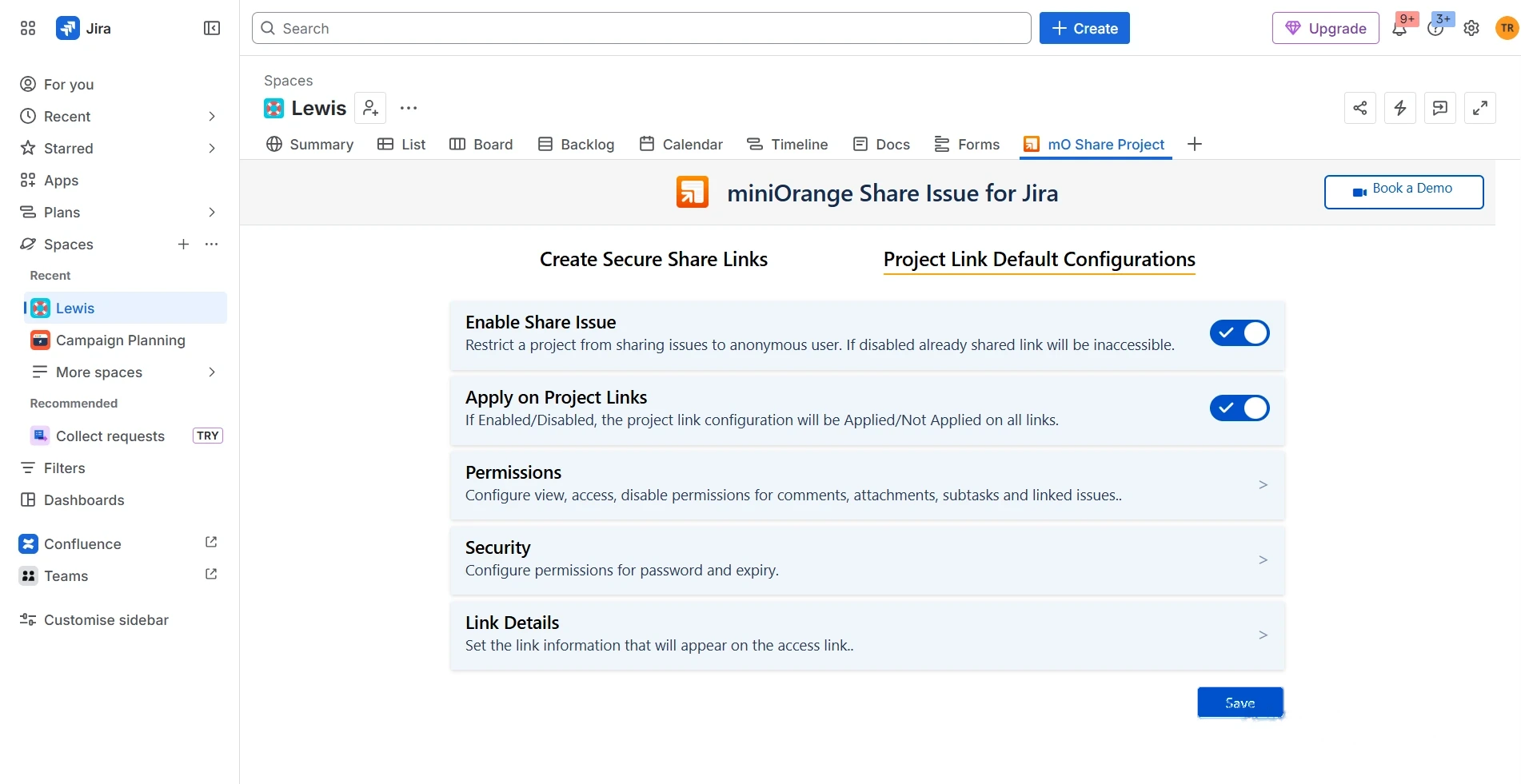Switch to the Forms tab
The height and width of the screenshot is (784, 1521).
click(967, 144)
